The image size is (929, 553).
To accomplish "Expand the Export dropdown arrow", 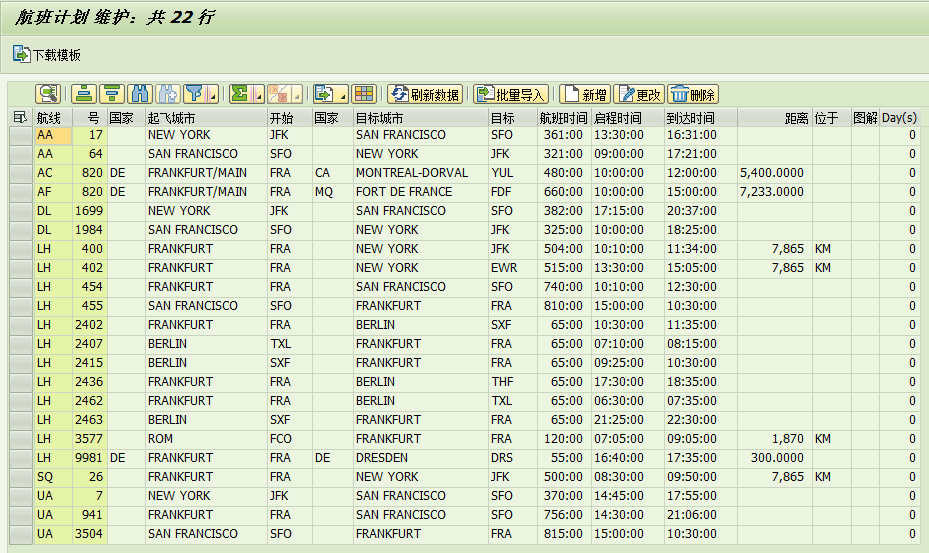I will pyautogui.click(x=342, y=94).
